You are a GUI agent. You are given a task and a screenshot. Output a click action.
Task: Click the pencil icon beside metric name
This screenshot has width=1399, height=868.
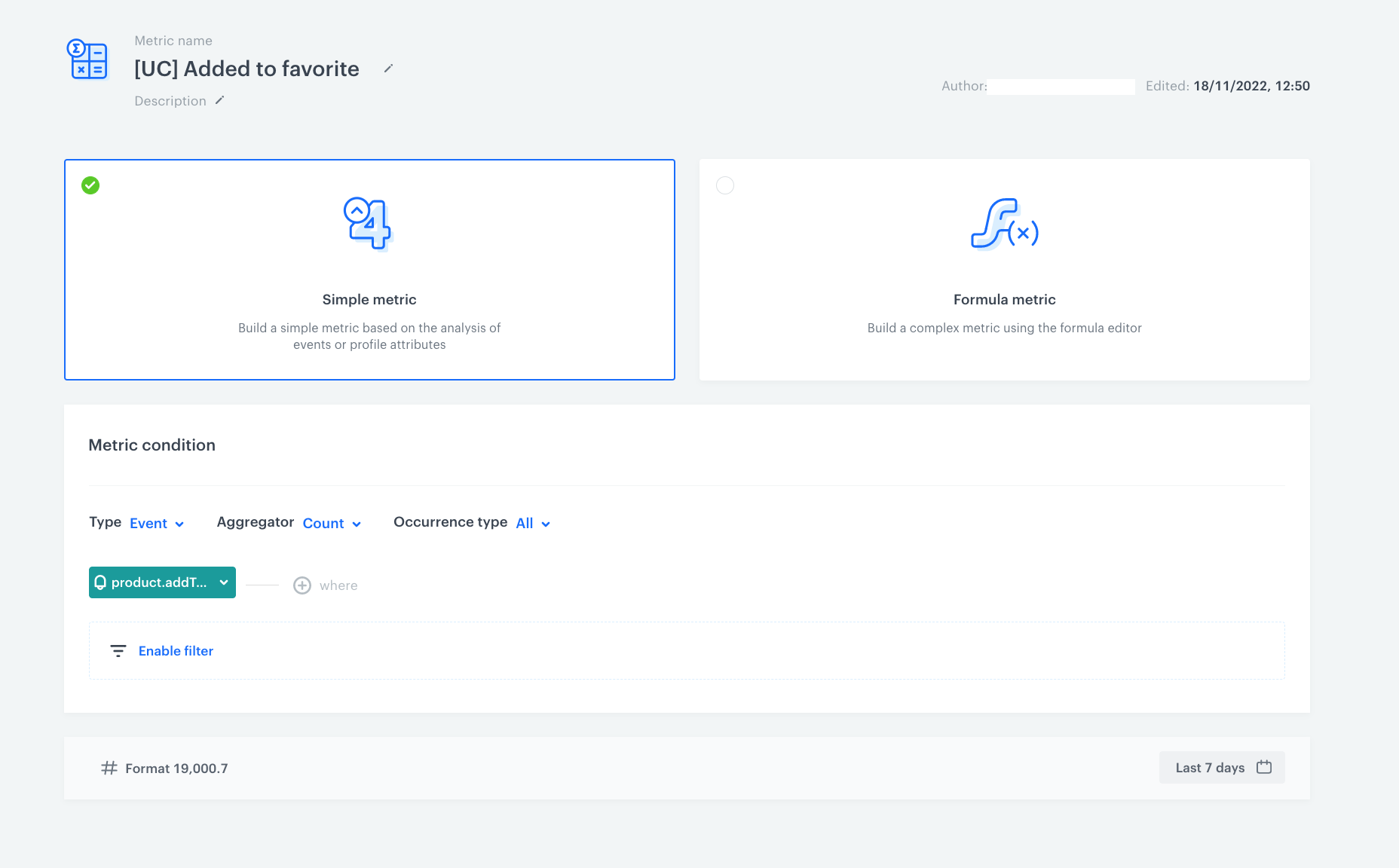coord(388,69)
